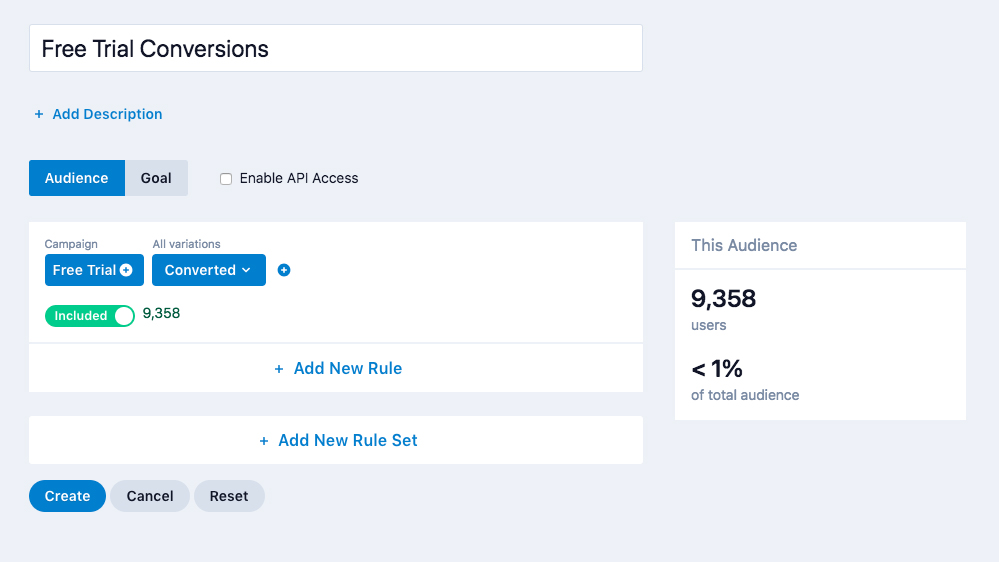Screen dimensions: 999x562
Task: Select the Free Trial campaign button
Action: tap(85, 270)
